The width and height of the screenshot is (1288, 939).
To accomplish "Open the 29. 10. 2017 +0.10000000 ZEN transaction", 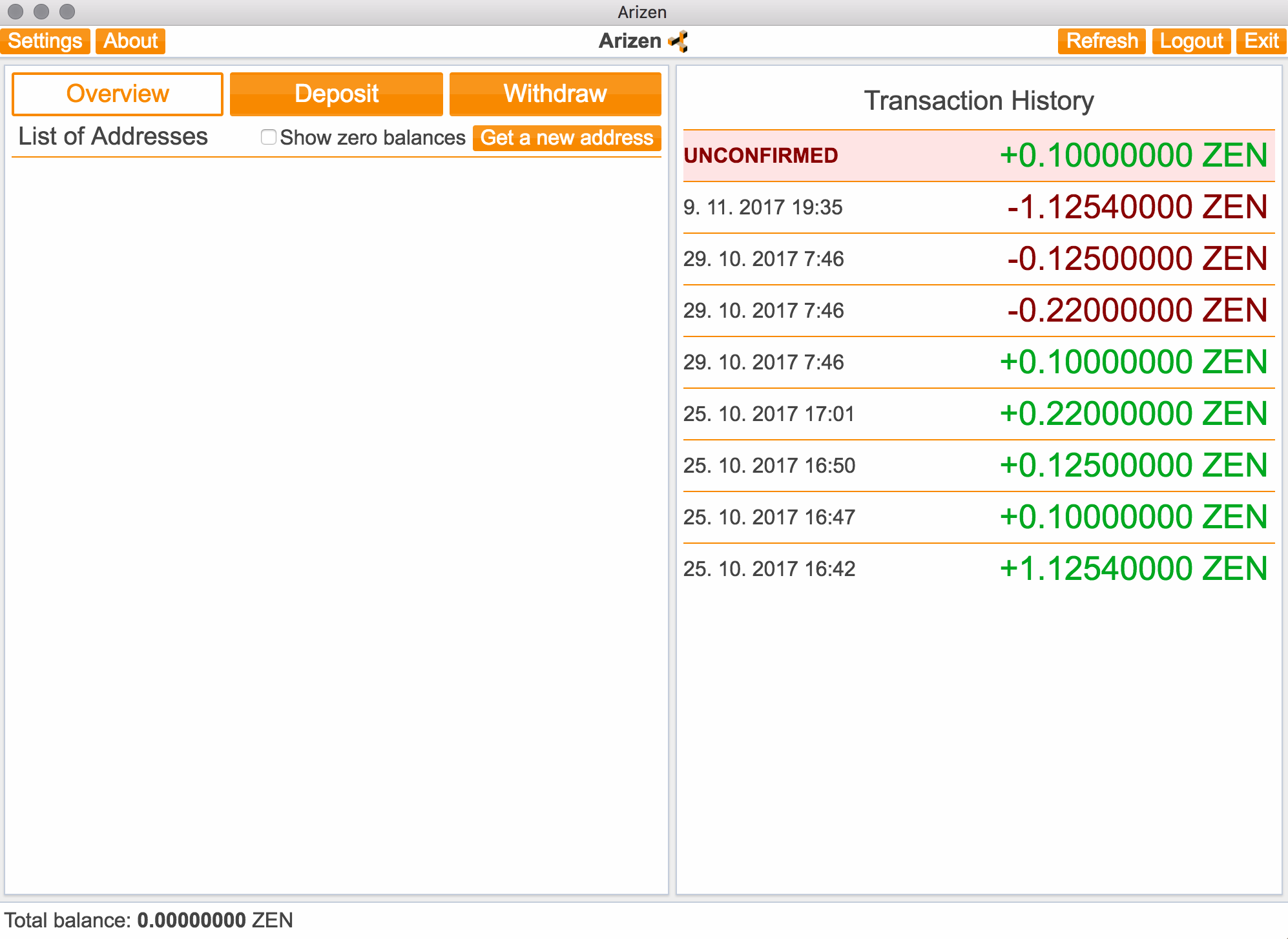I will [x=979, y=362].
